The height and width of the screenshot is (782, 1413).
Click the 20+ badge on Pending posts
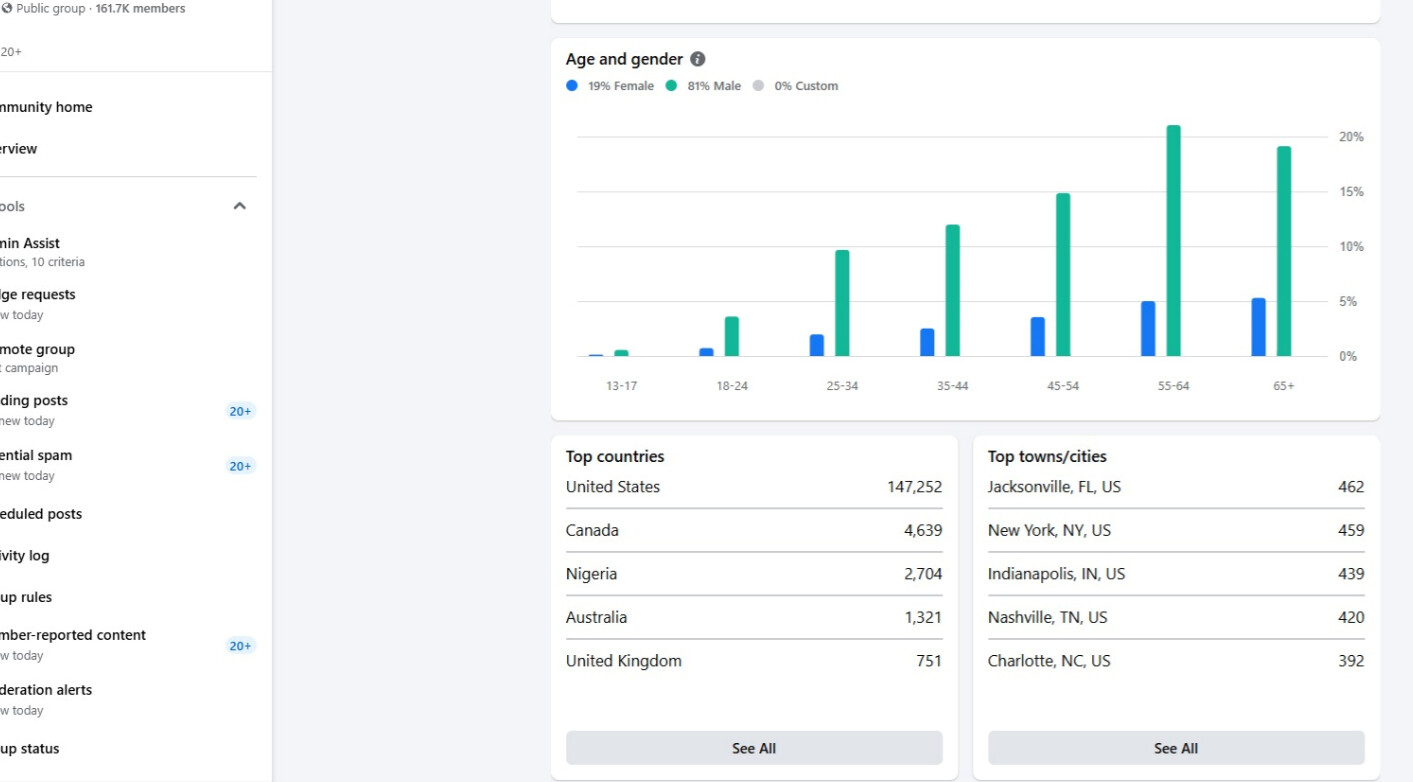240,411
